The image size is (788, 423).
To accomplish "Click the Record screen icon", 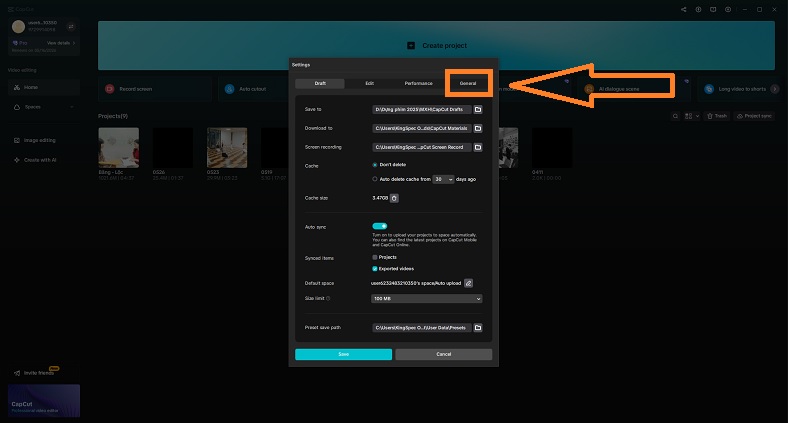I will (108, 90).
